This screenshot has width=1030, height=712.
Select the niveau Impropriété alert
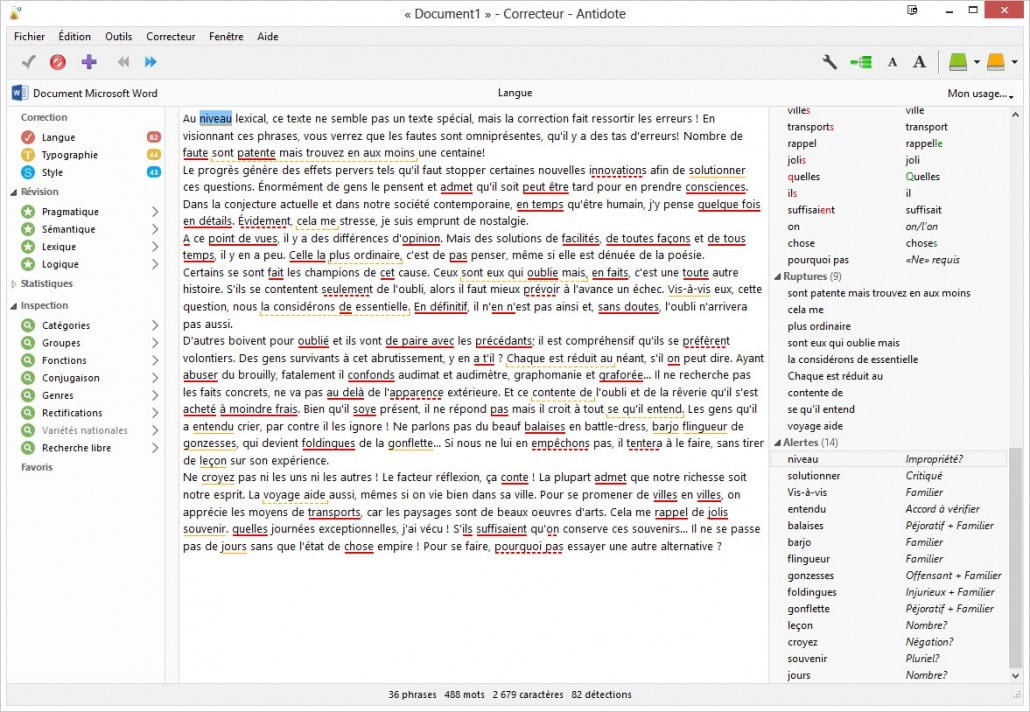coord(858,458)
